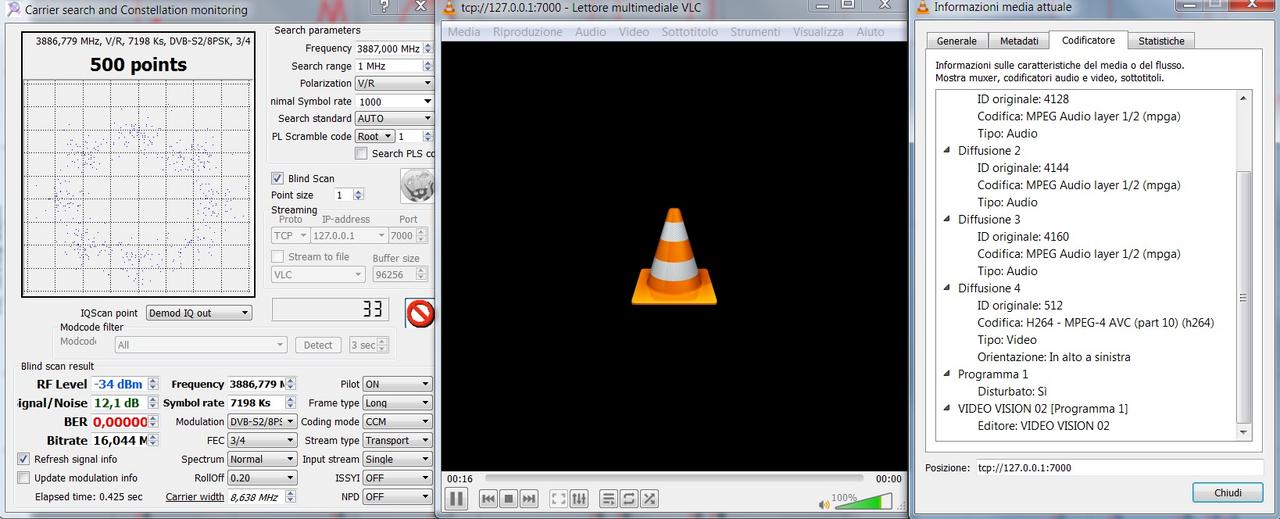Click the Chiudi button
The image size is (1280, 519).
[x=1228, y=492]
